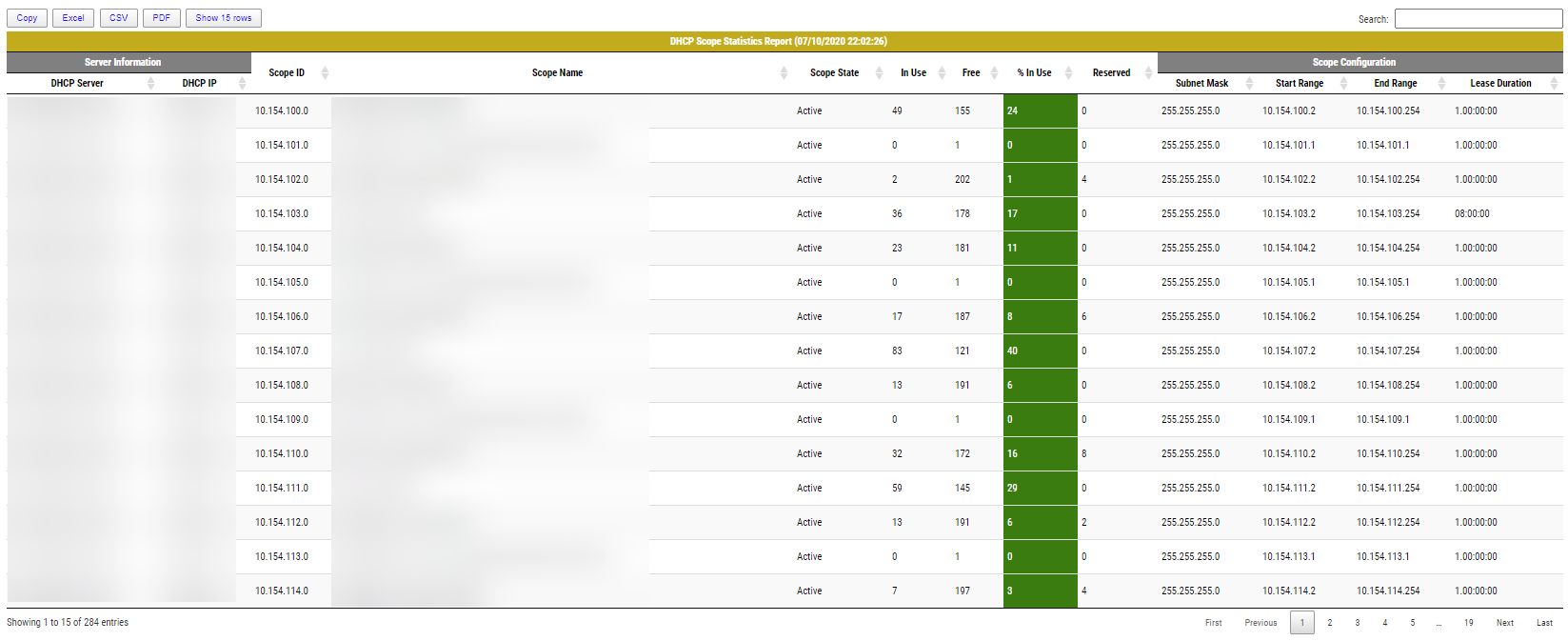This screenshot has width=1568, height=641.
Task: Jump to page 19 in pagination
Action: (x=1469, y=623)
